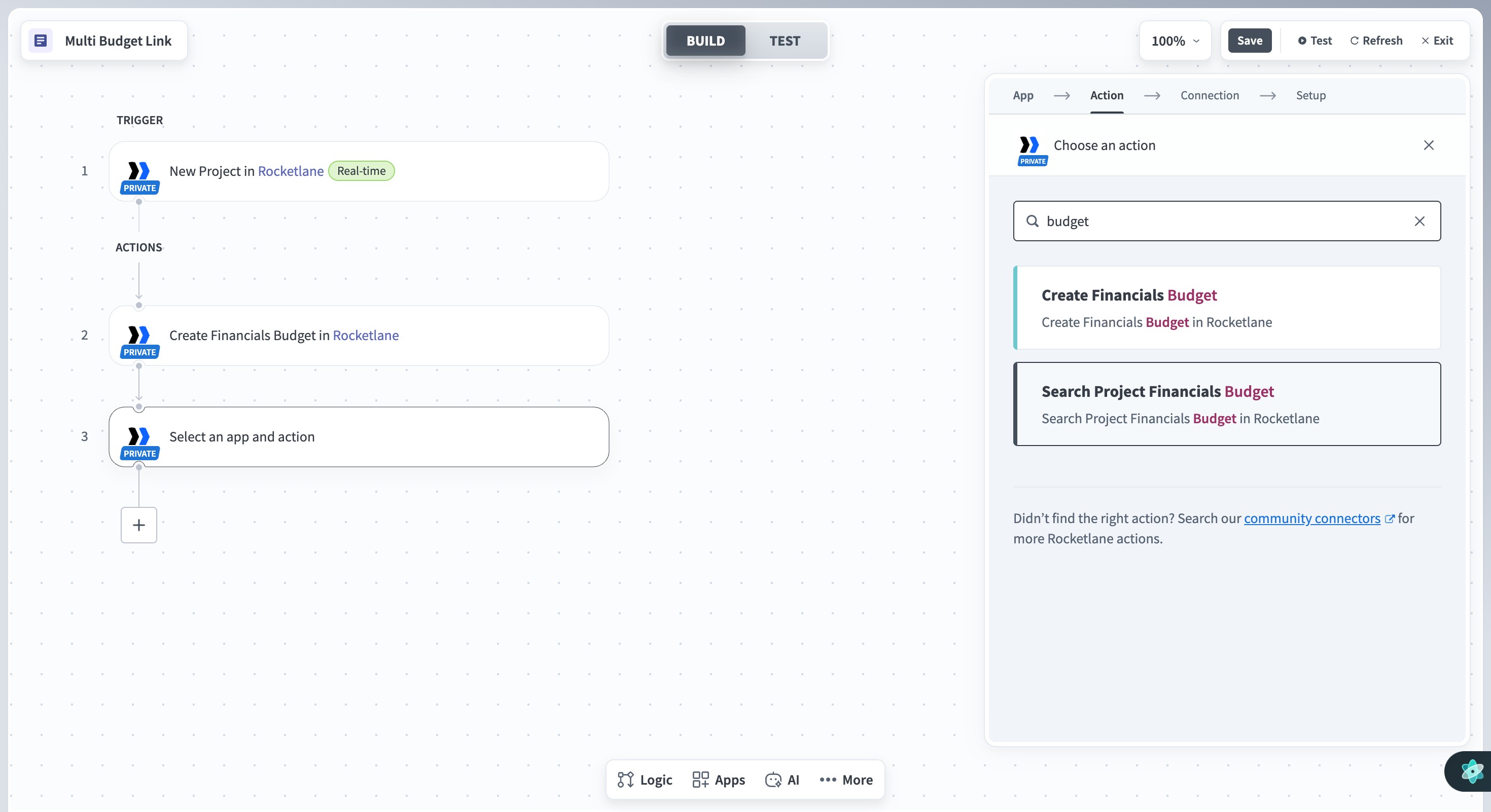The image size is (1491, 812).
Task: Refresh the recipe editor
Action: point(1376,41)
